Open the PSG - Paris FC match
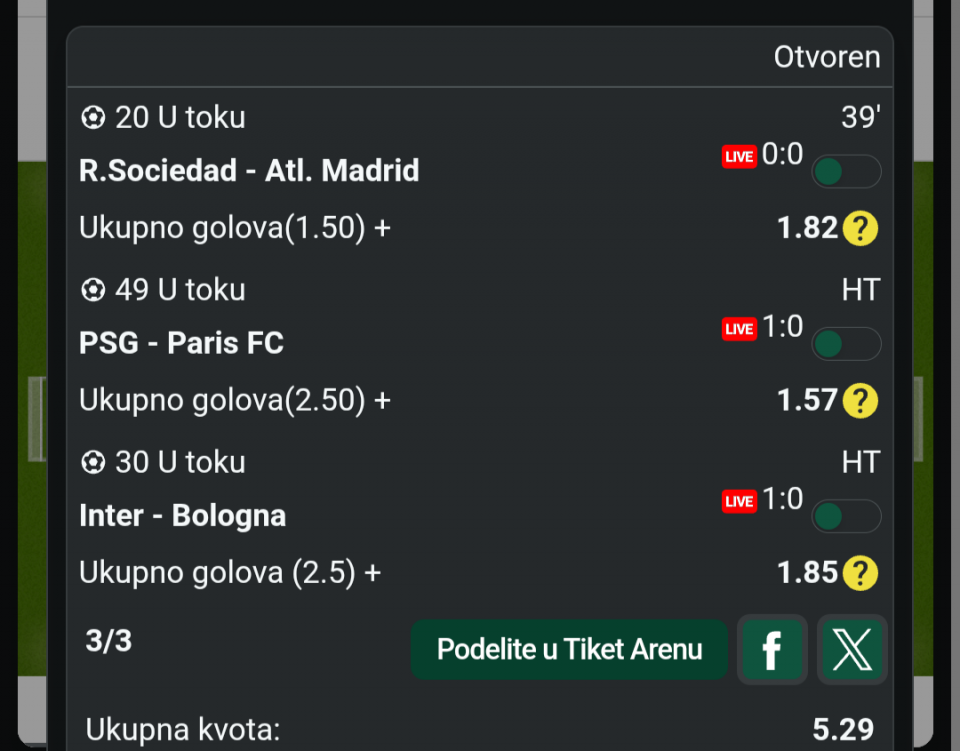This screenshot has width=960, height=751. click(182, 343)
